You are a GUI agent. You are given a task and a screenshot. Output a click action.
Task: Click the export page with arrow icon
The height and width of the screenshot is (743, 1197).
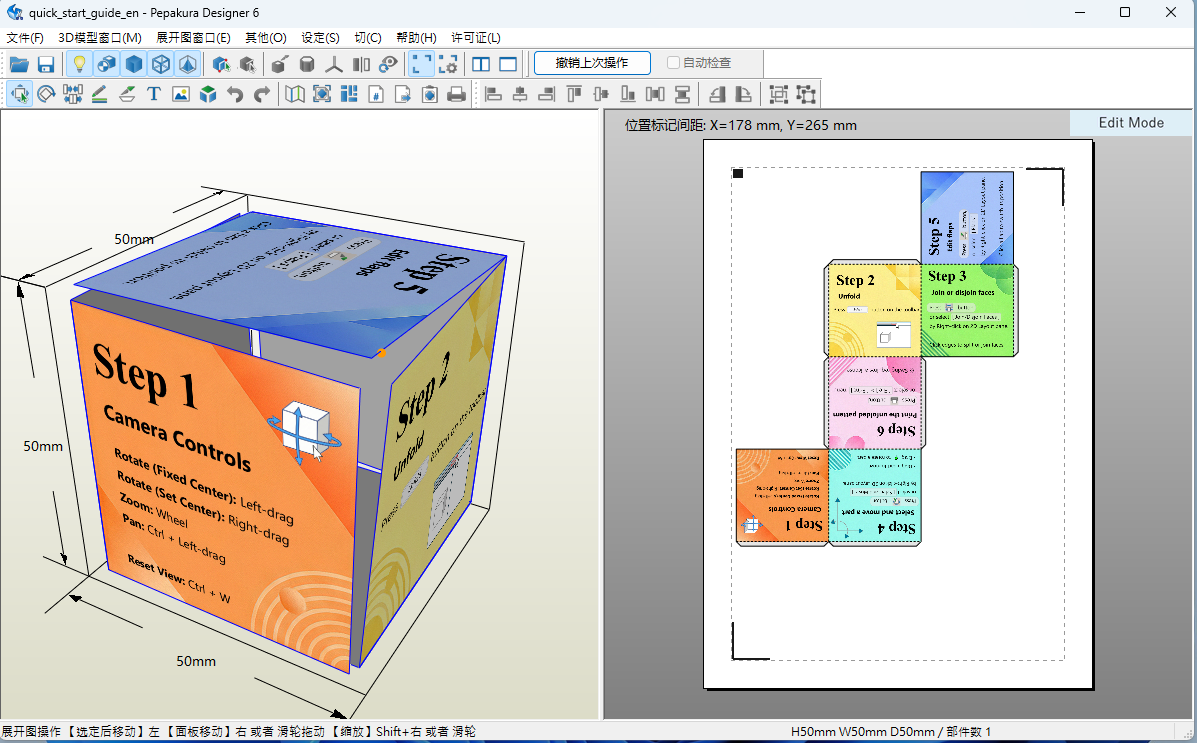[402, 94]
